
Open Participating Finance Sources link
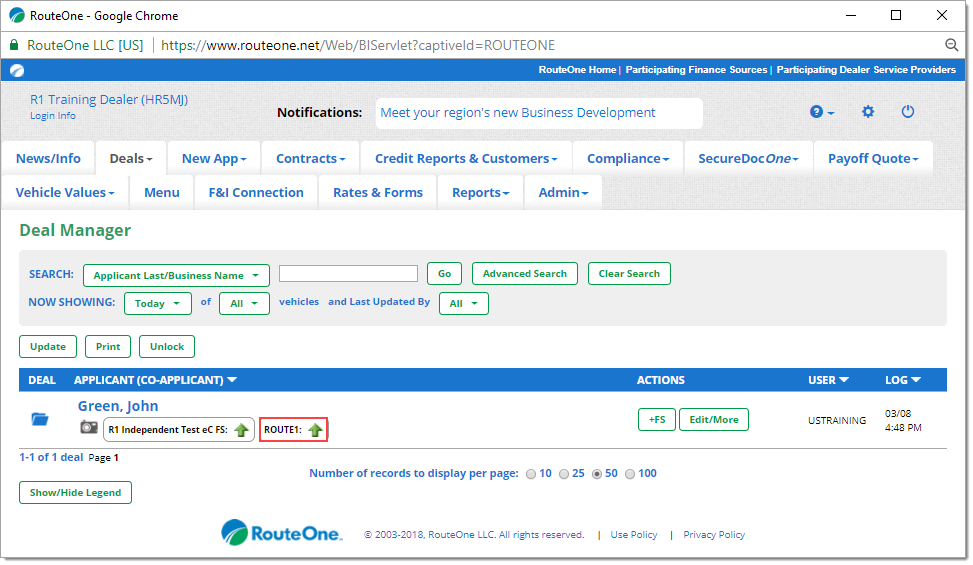click(x=696, y=70)
